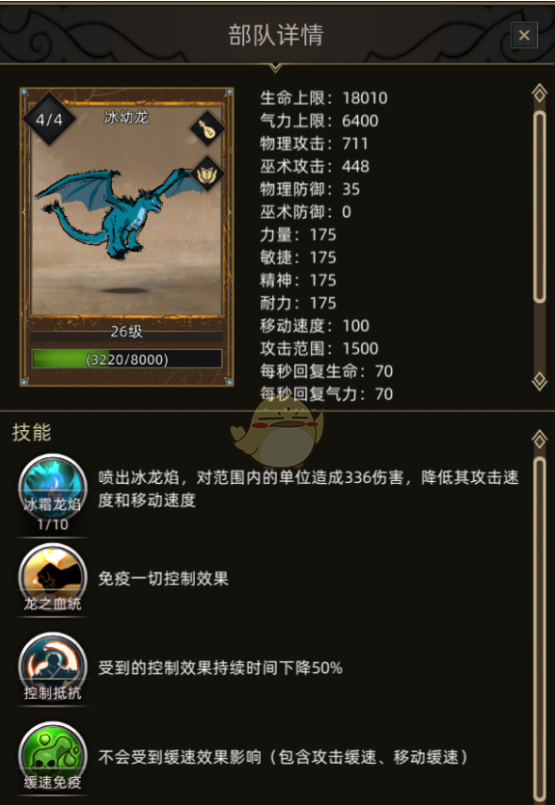Viewport: 555px width, 805px height.
Task: Click the stats list scrollbar thumb
Action: (x=539, y=206)
